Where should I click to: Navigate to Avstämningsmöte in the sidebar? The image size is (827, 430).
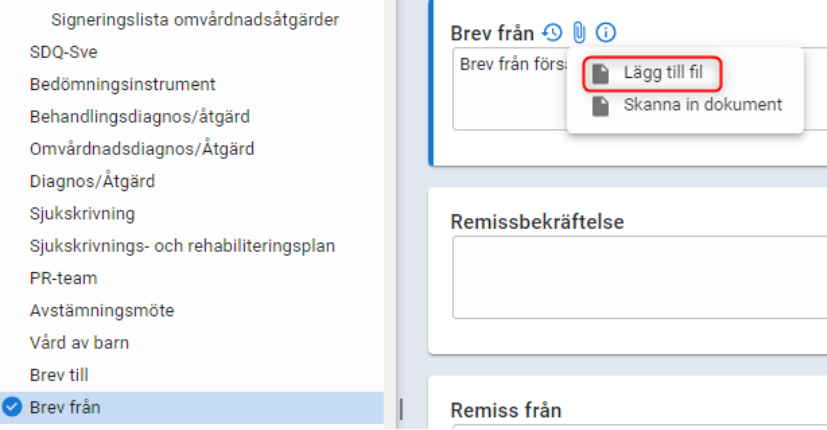(102, 310)
